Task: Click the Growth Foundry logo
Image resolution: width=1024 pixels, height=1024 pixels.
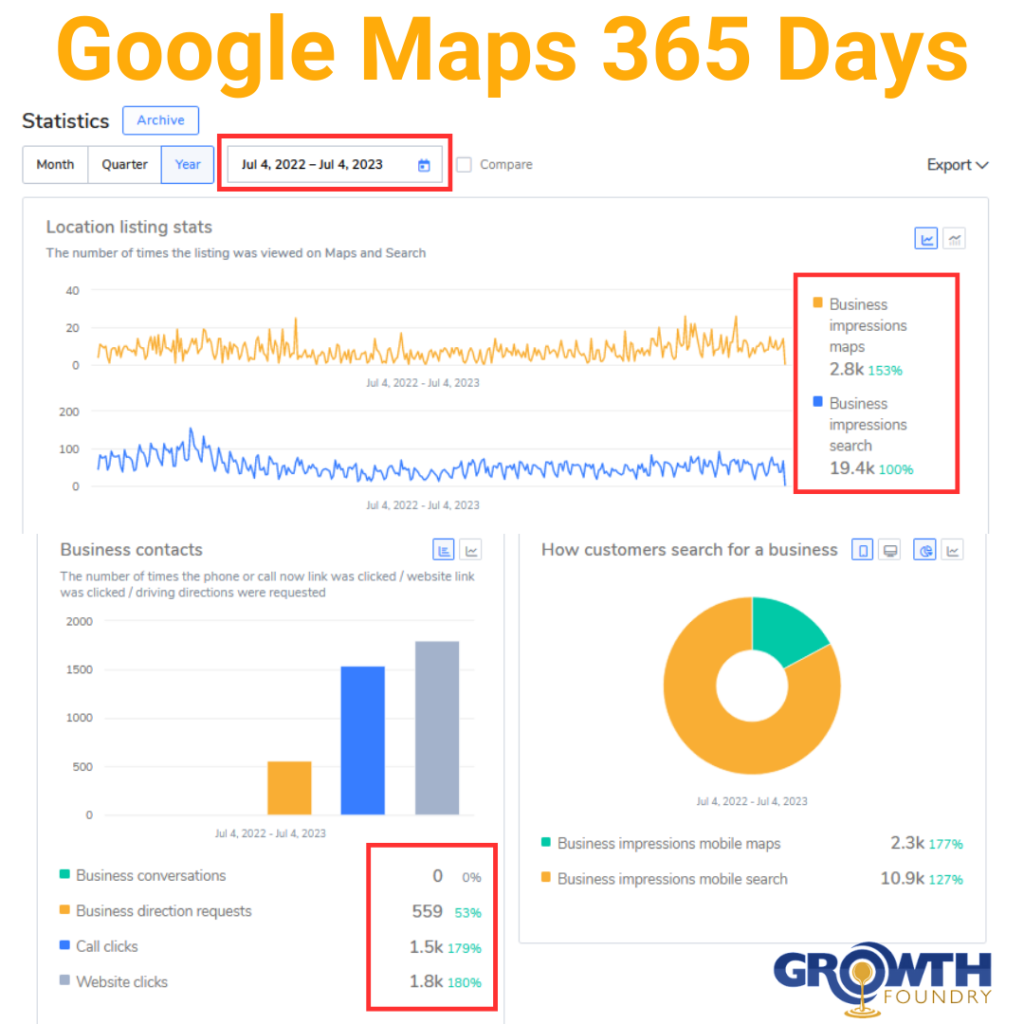Action: coord(883,978)
